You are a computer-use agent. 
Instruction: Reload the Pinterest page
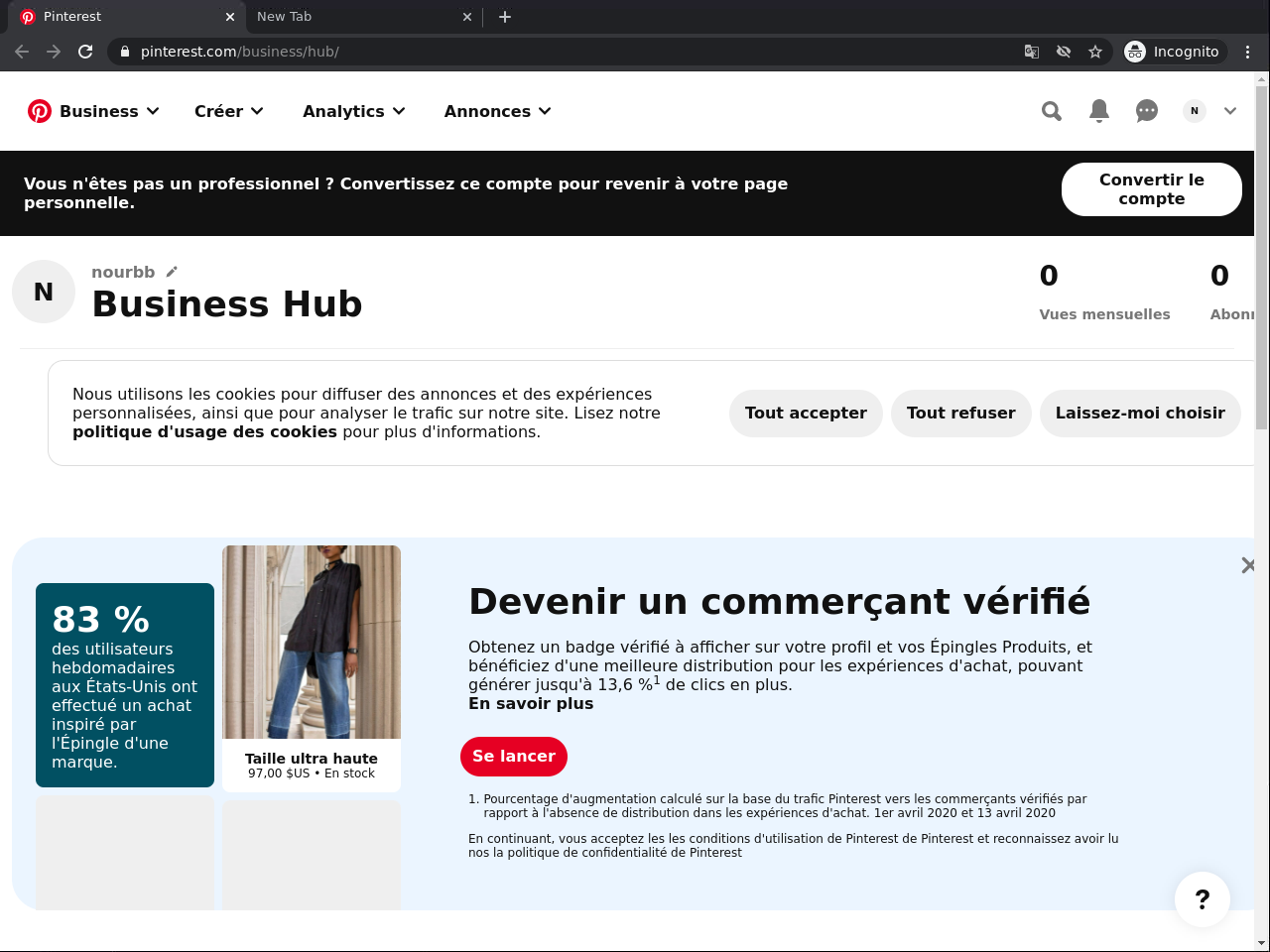point(85,52)
